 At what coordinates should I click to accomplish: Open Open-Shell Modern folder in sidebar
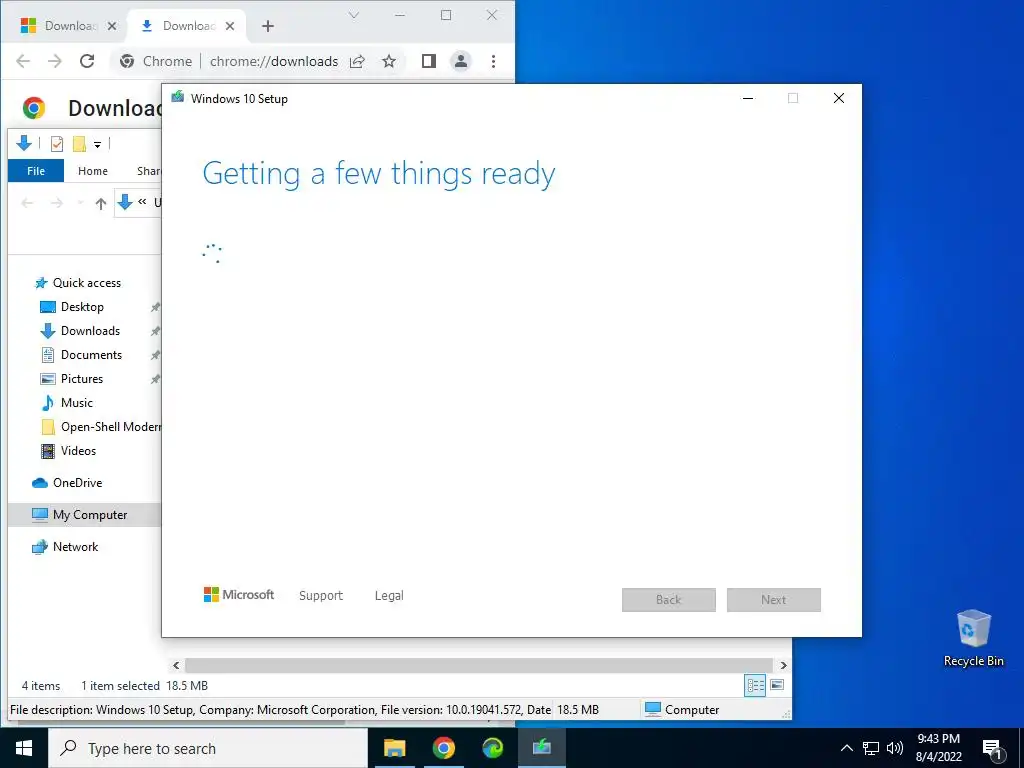(x=101, y=427)
